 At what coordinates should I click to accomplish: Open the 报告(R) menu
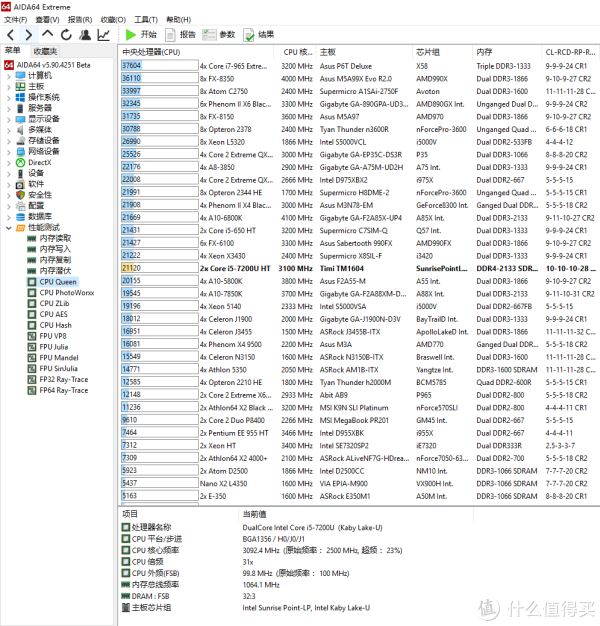click(80, 20)
